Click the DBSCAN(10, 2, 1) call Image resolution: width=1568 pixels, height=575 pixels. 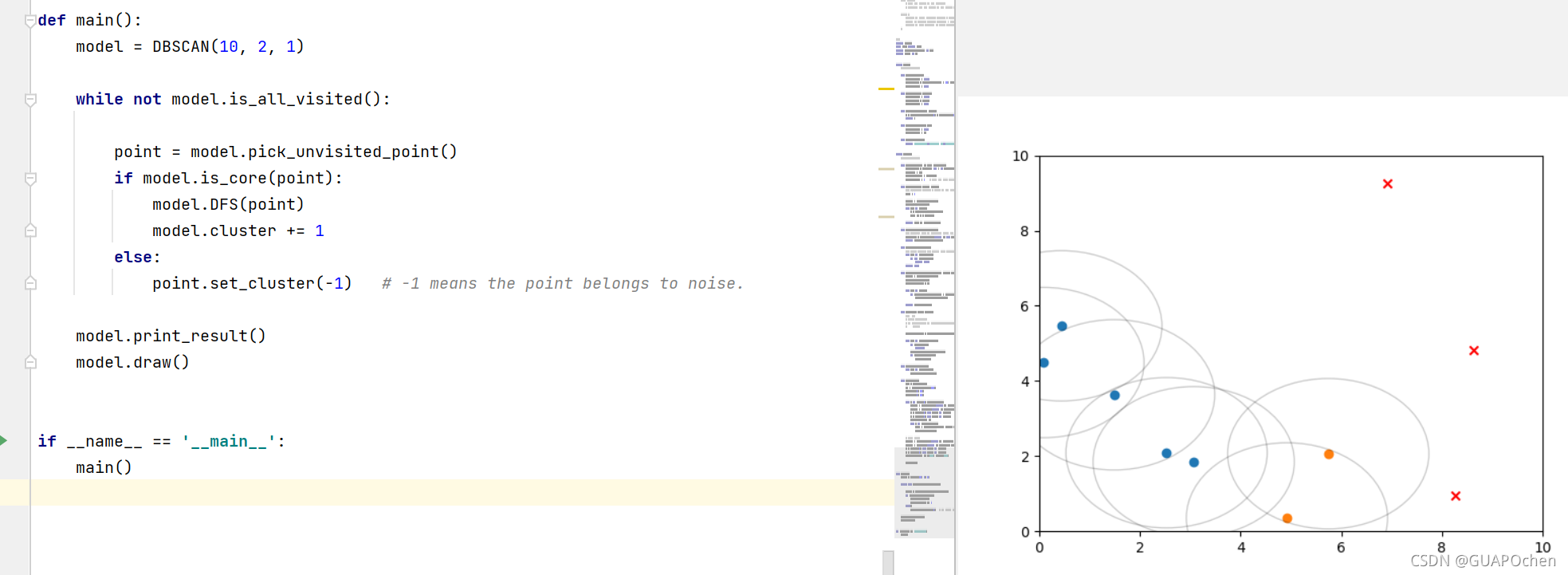228,46
